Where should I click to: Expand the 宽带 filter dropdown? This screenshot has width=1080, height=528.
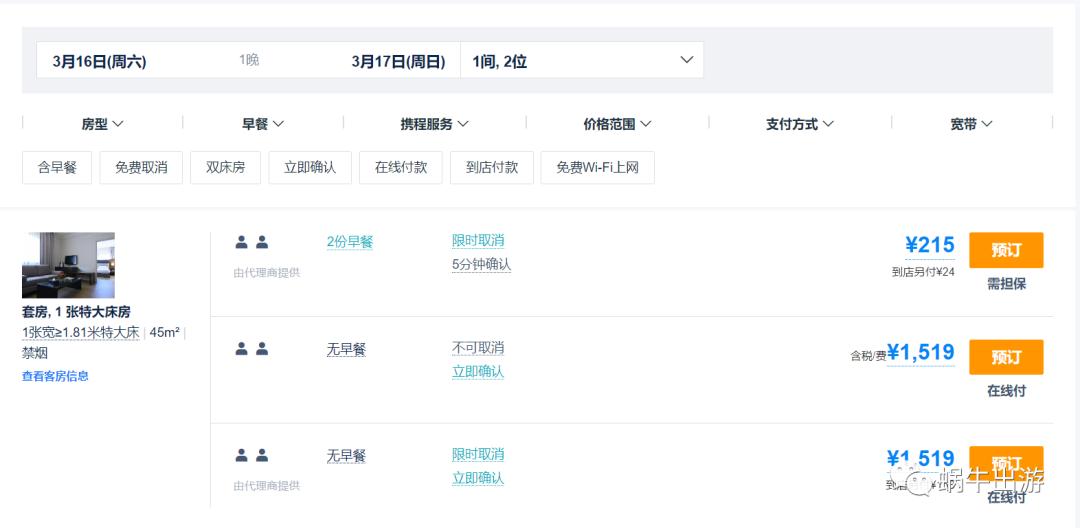[x=972, y=124]
